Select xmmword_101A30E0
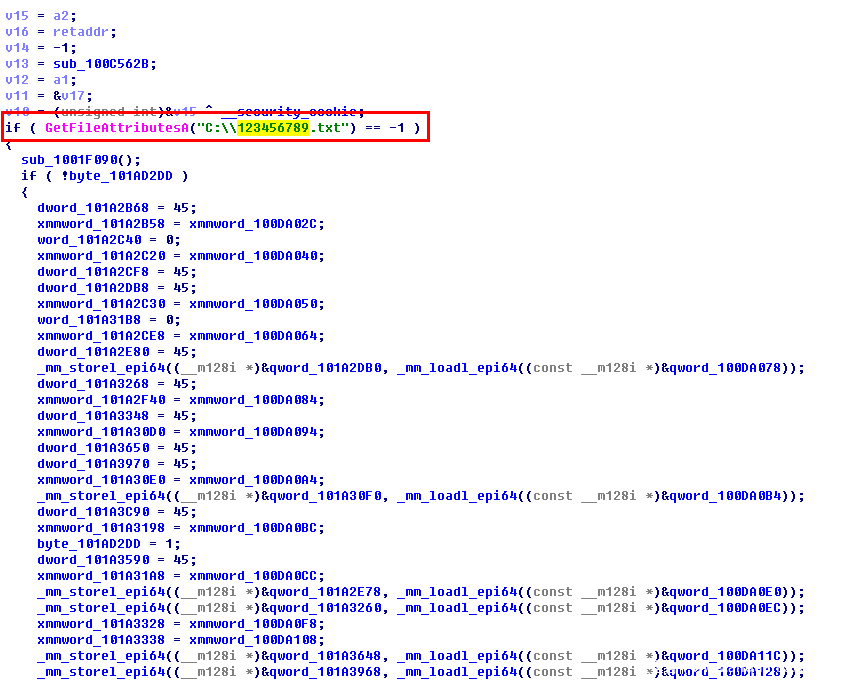Image resolution: width=853 pixels, height=686 pixels. click(x=101, y=480)
